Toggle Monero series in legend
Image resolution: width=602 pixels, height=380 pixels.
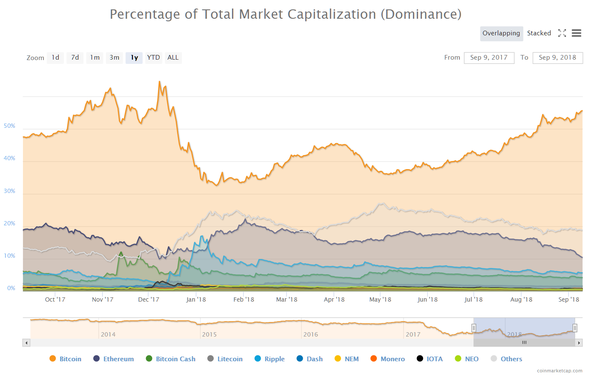[388, 359]
